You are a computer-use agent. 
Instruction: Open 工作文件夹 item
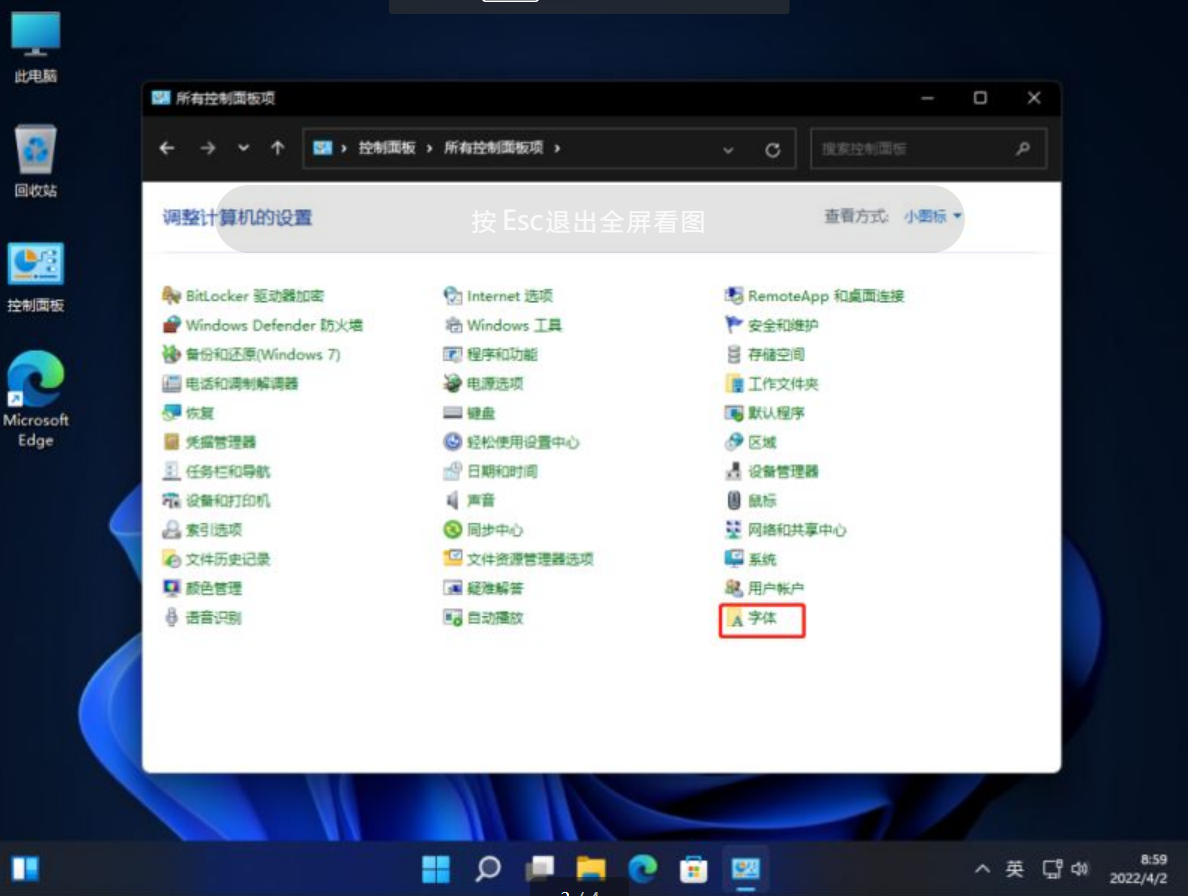[x=771, y=383]
